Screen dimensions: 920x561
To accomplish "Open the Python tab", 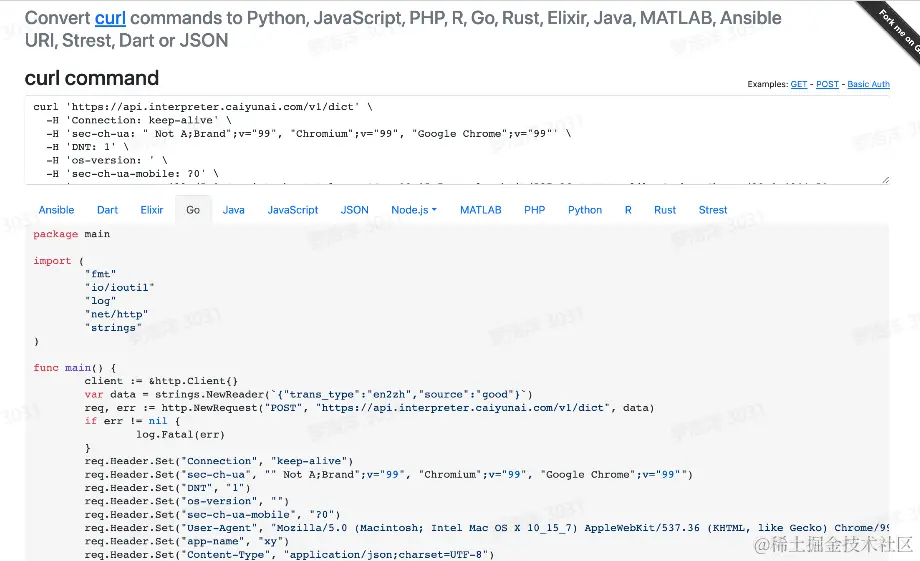I will pos(585,210).
